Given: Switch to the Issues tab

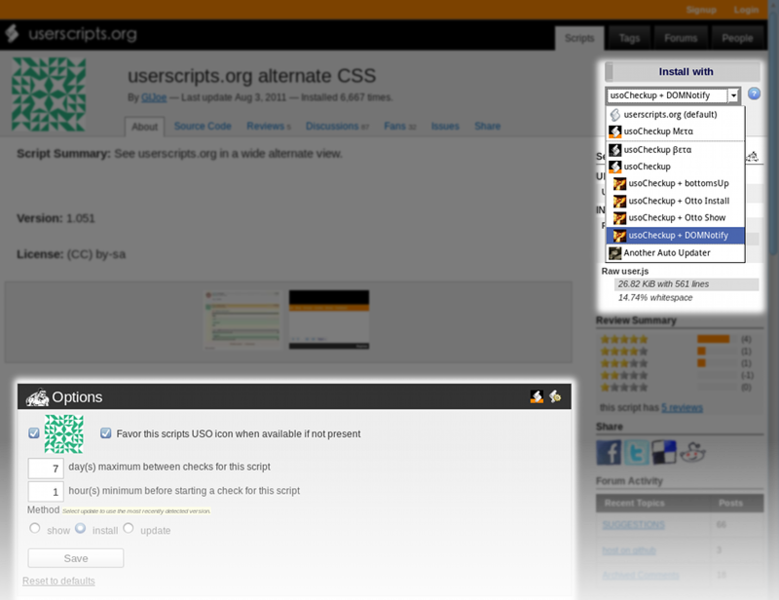Looking at the screenshot, I should pos(445,126).
